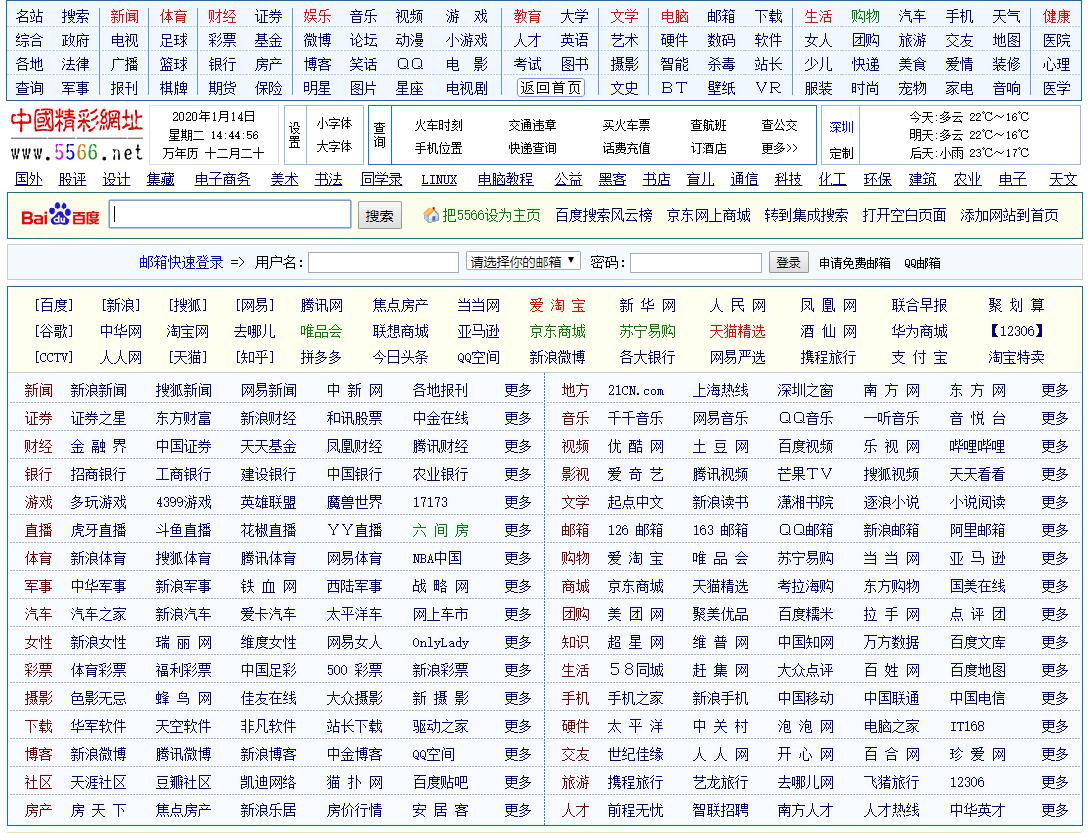Click 更多 in the 音乐 row
This screenshot has width=1091, height=833.
tap(1055, 418)
